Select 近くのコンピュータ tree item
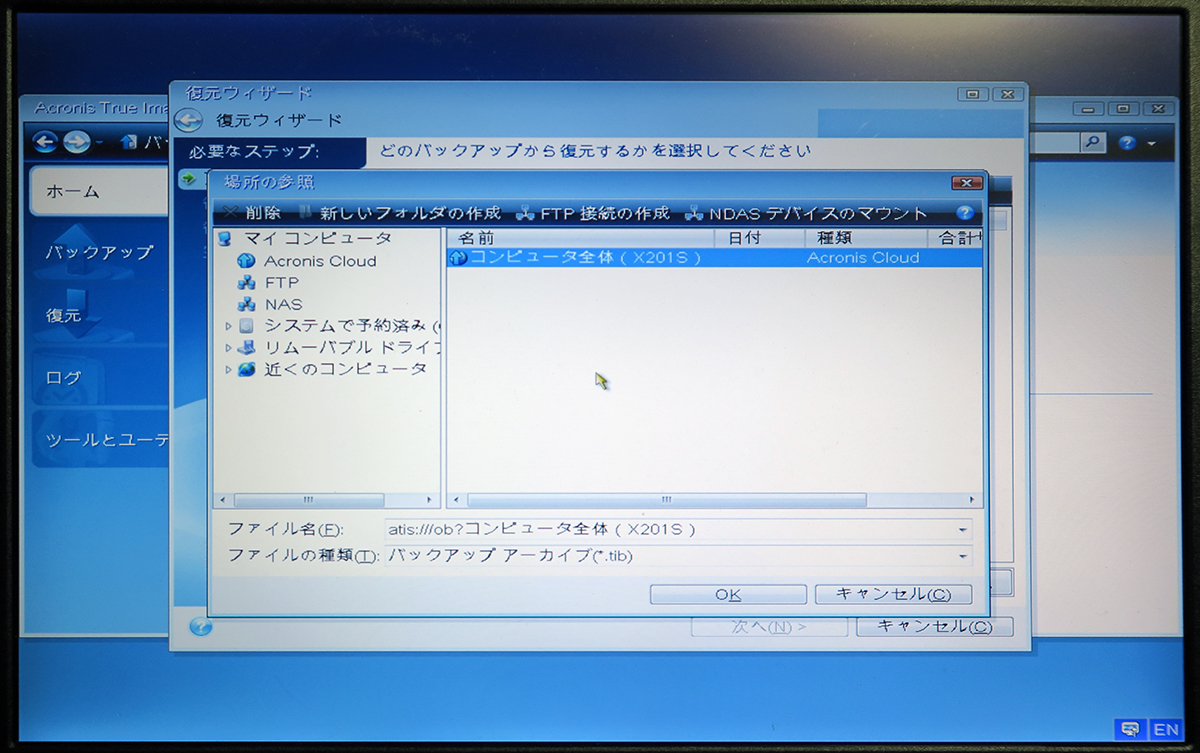The image size is (1200, 753). pyautogui.click(x=345, y=369)
